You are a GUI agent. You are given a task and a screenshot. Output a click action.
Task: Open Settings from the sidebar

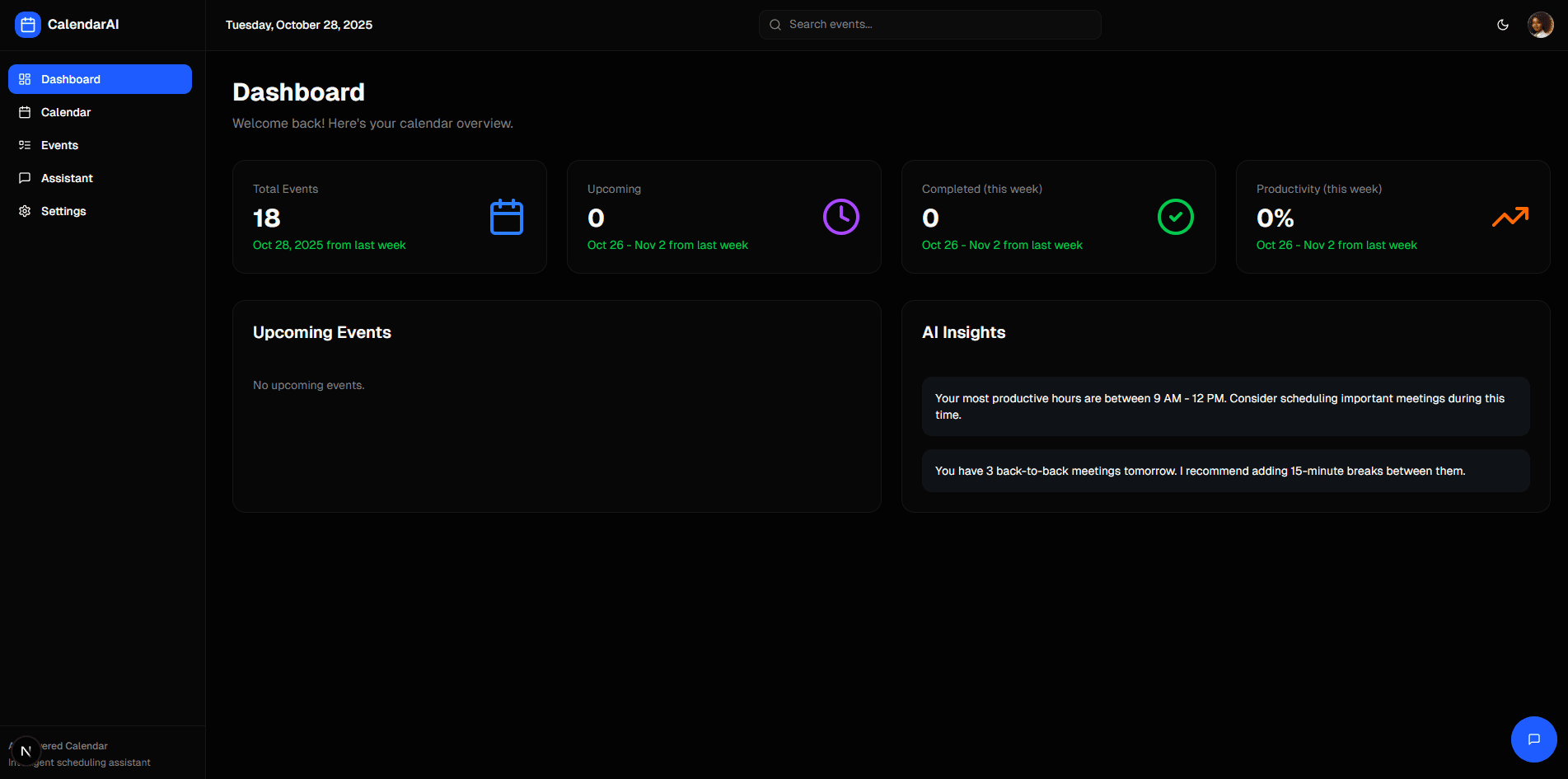63,211
